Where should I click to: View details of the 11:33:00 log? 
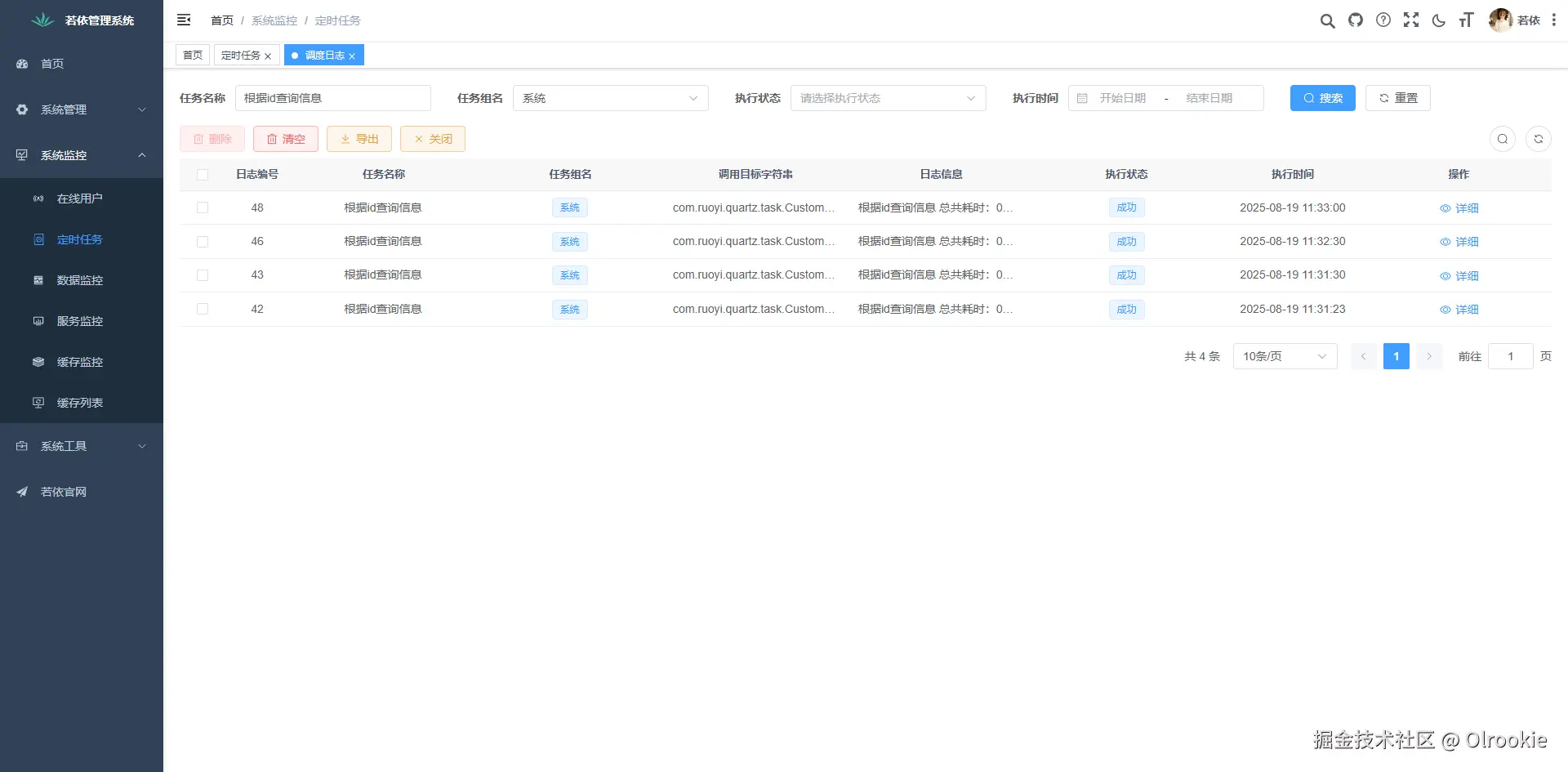click(x=1459, y=208)
